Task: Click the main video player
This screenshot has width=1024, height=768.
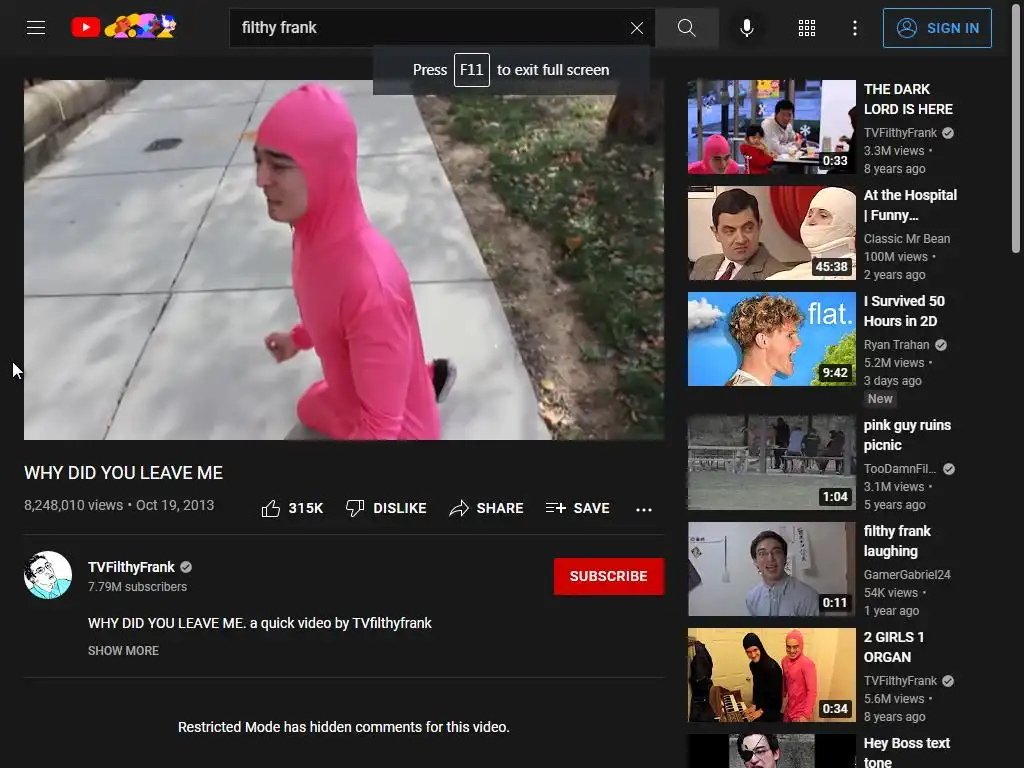Action: (x=344, y=260)
